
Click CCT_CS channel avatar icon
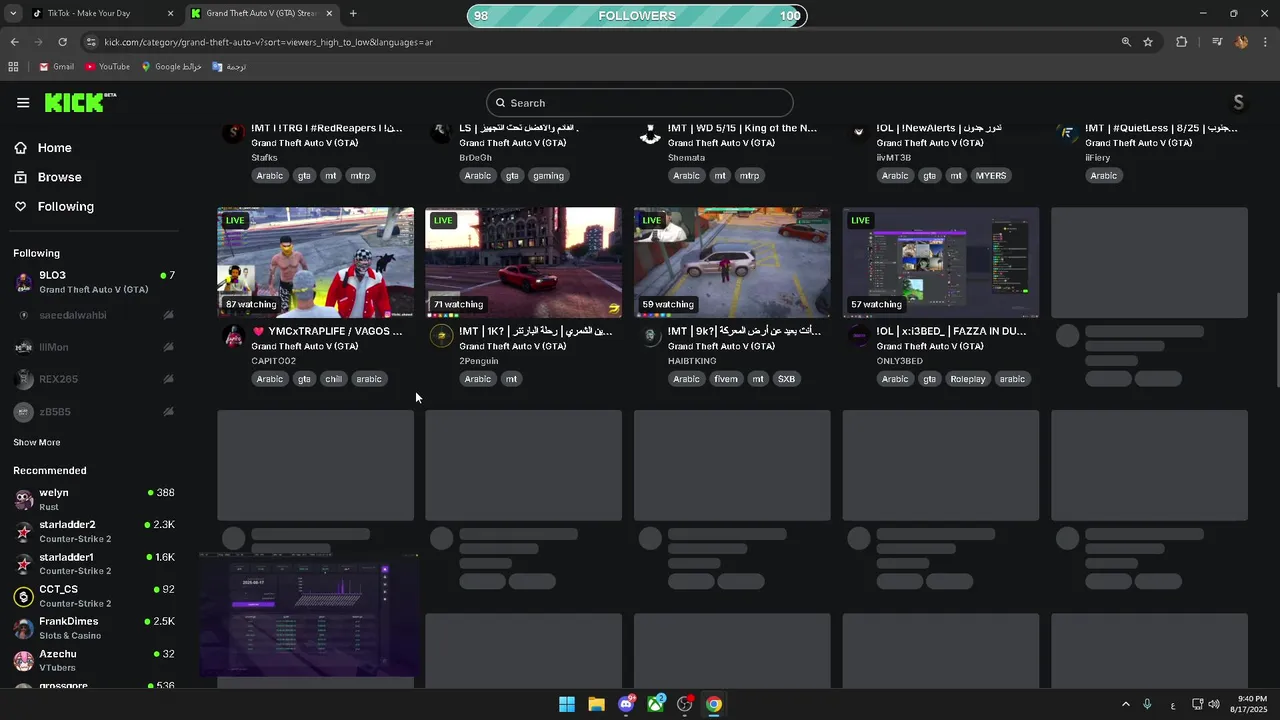click(x=24, y=597)
